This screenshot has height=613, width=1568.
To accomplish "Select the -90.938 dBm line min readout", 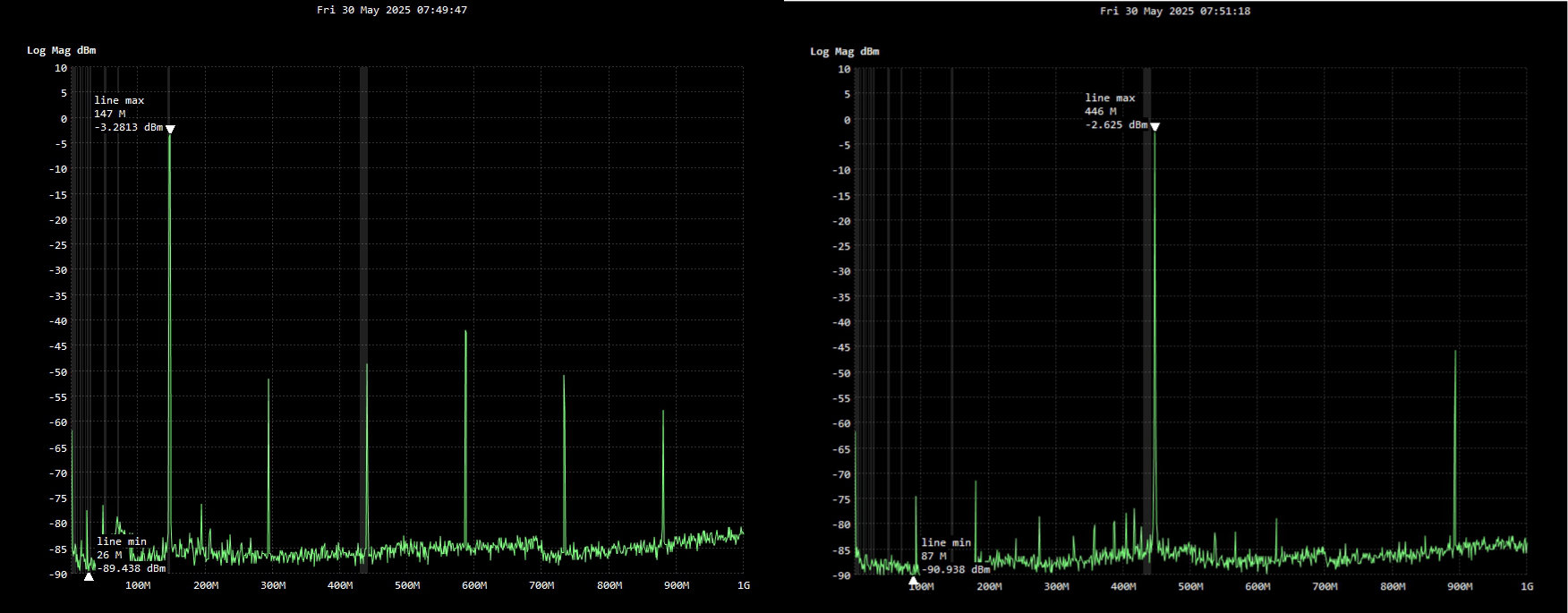I will tap(955, 569).
